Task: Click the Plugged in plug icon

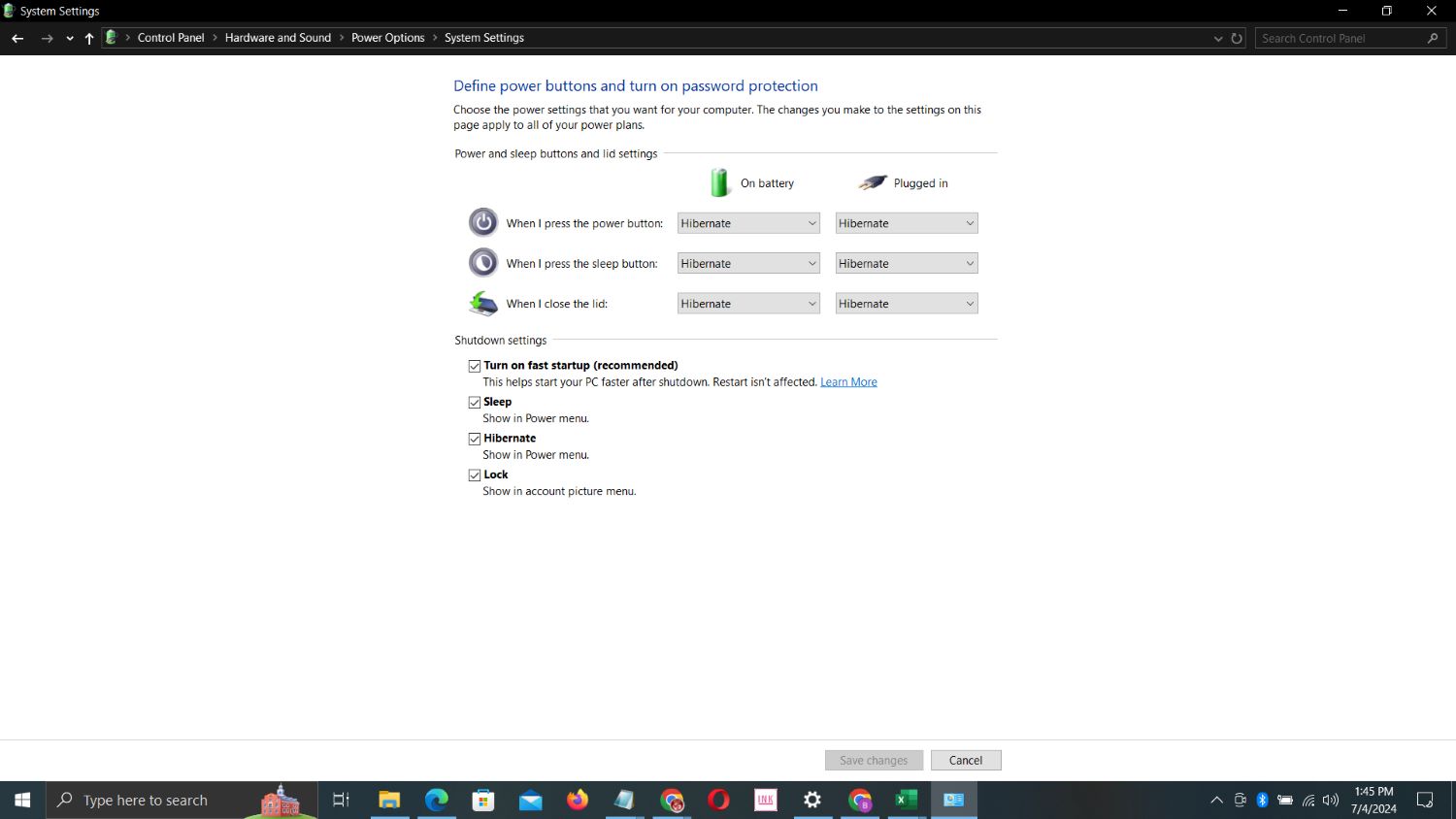Action: pos(873,182)
